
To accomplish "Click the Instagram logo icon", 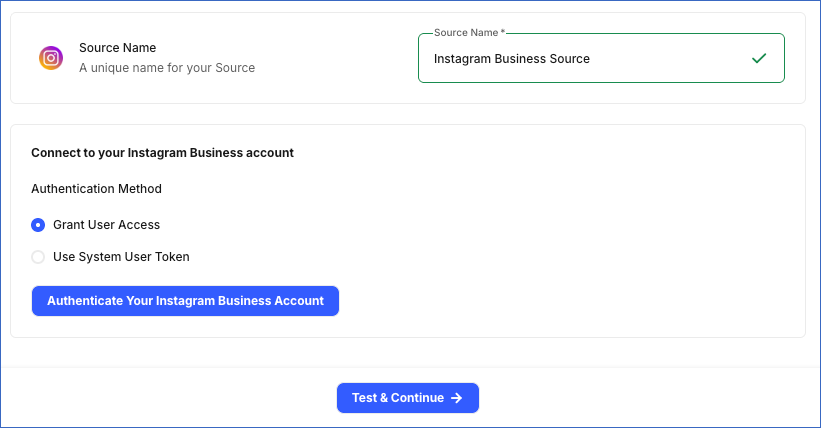I will pyautogui.click(x=51, y=58).
